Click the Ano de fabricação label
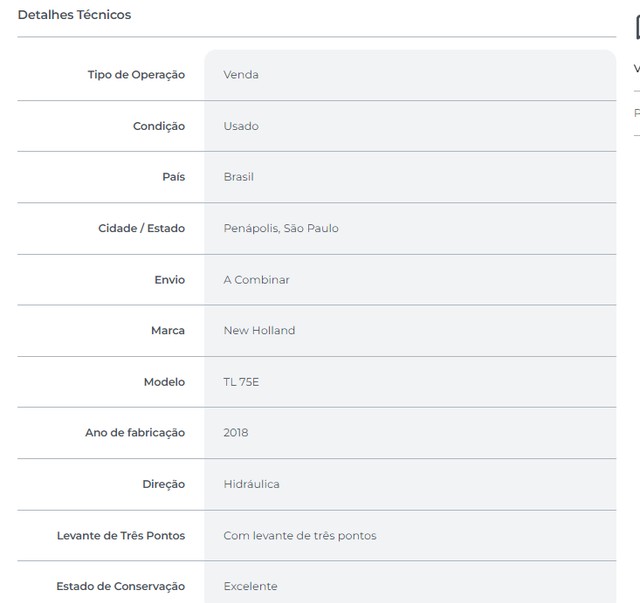Image resolution: width=640 pixels, height=603 pixels. [x=135, y=432]
